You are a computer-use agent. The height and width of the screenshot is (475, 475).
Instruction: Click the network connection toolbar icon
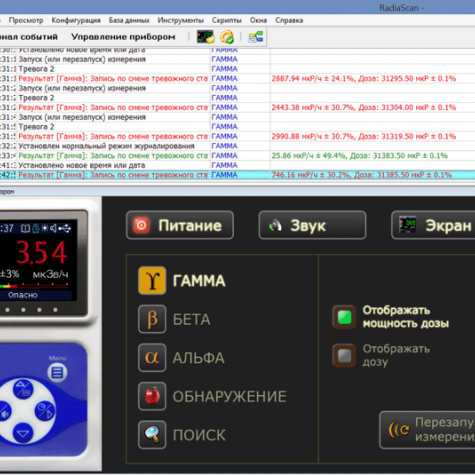(256, 37)
